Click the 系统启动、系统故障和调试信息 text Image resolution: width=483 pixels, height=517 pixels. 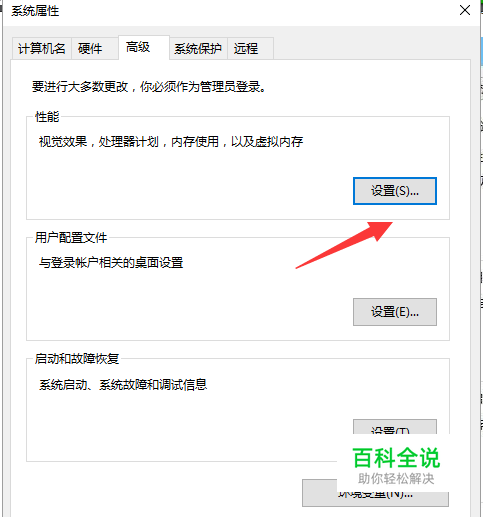123,385
